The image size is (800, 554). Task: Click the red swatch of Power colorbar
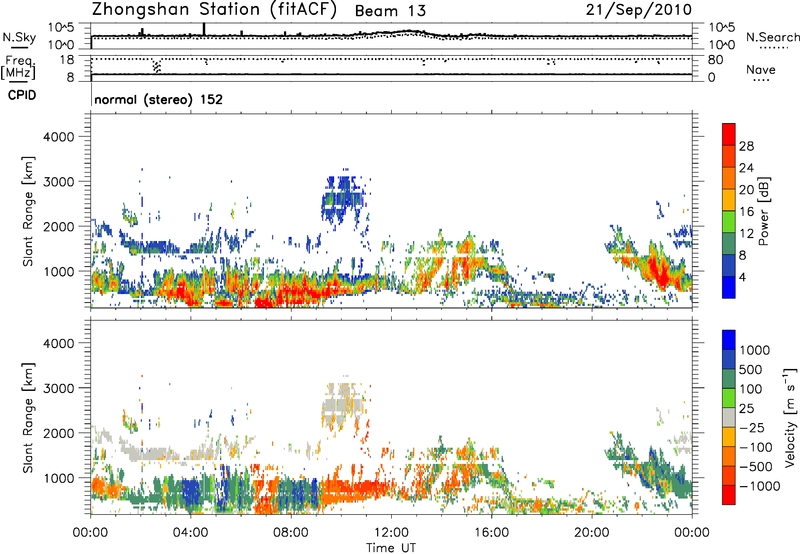point(729,132)
